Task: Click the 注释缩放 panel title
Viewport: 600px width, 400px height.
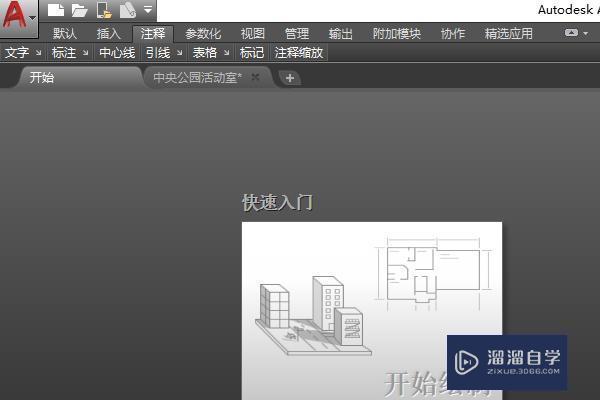Action: coord(299,53)
